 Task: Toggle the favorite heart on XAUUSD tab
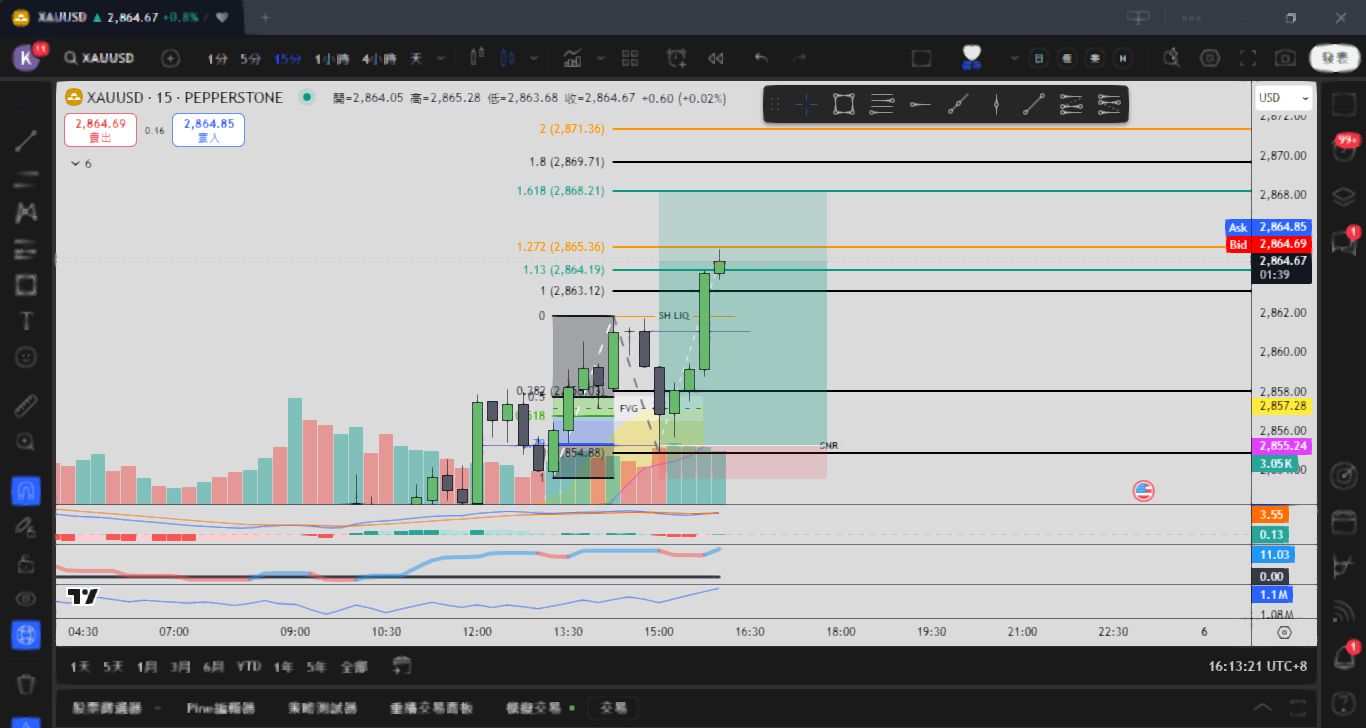click(x=222, y=18)
